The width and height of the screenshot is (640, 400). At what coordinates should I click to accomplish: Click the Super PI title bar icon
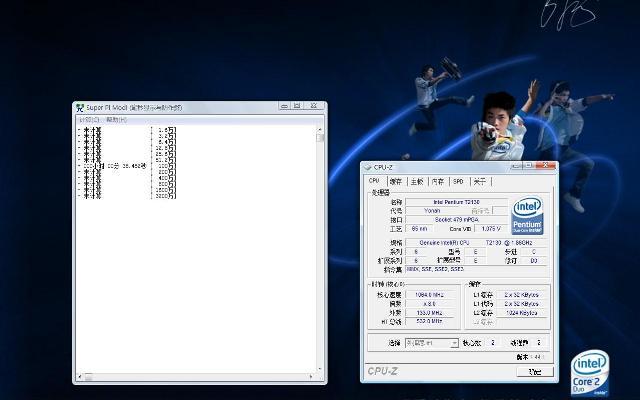[x=80, y=108]
